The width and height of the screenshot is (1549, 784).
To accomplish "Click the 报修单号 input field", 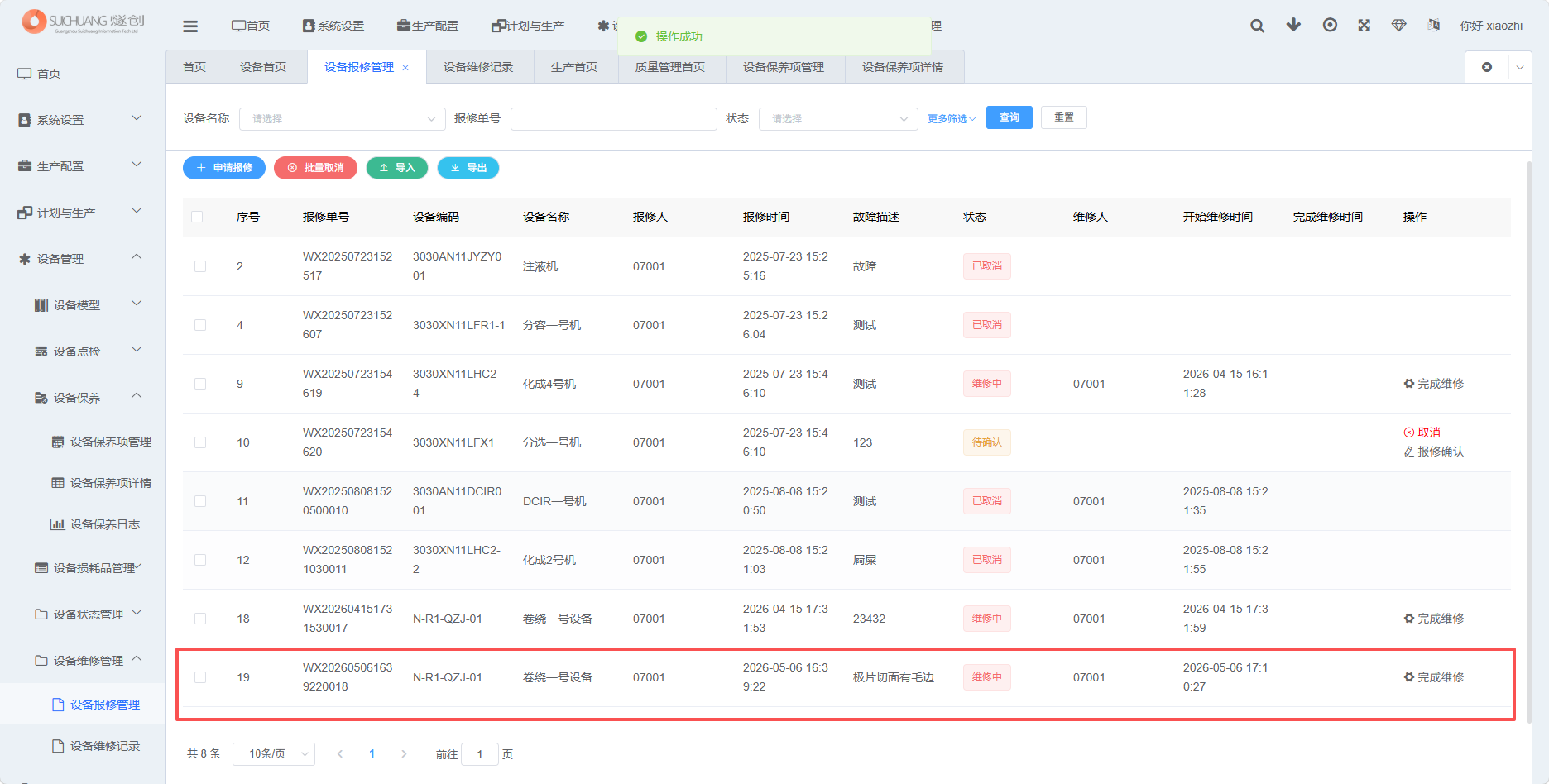I will coord(614,119).
